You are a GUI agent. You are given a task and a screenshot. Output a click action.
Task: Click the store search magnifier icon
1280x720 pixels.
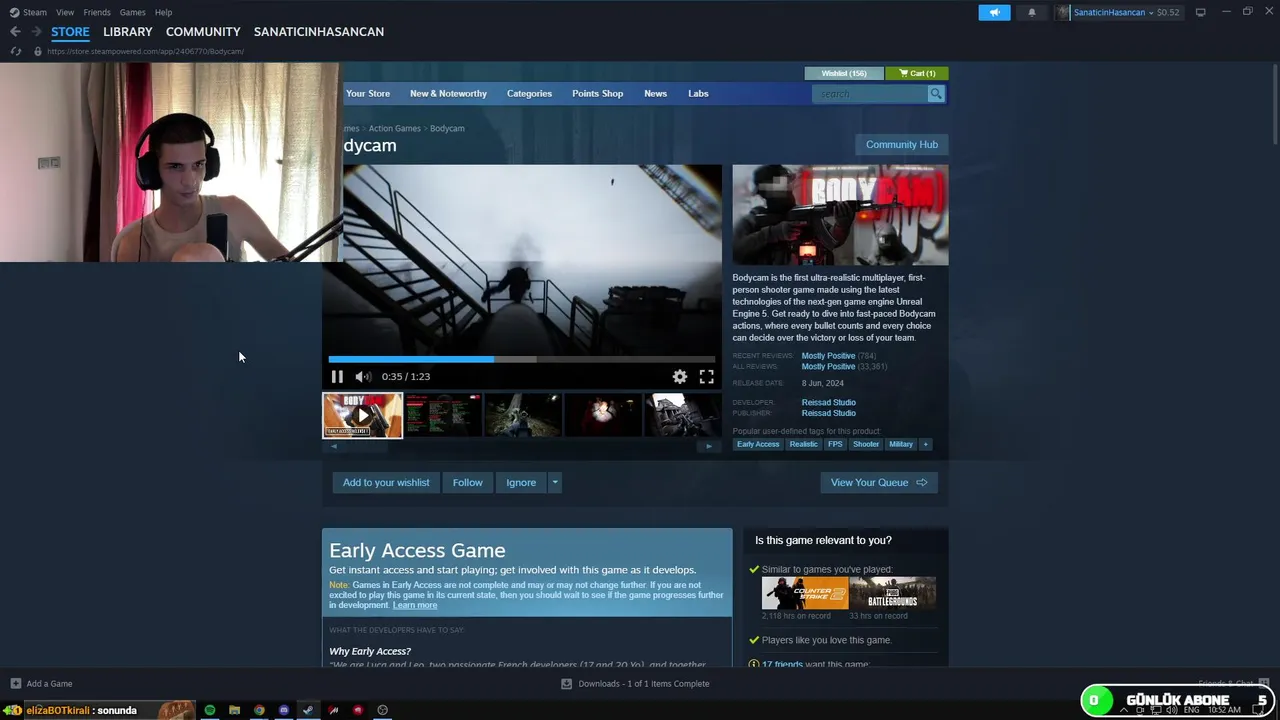click(936, 94)
